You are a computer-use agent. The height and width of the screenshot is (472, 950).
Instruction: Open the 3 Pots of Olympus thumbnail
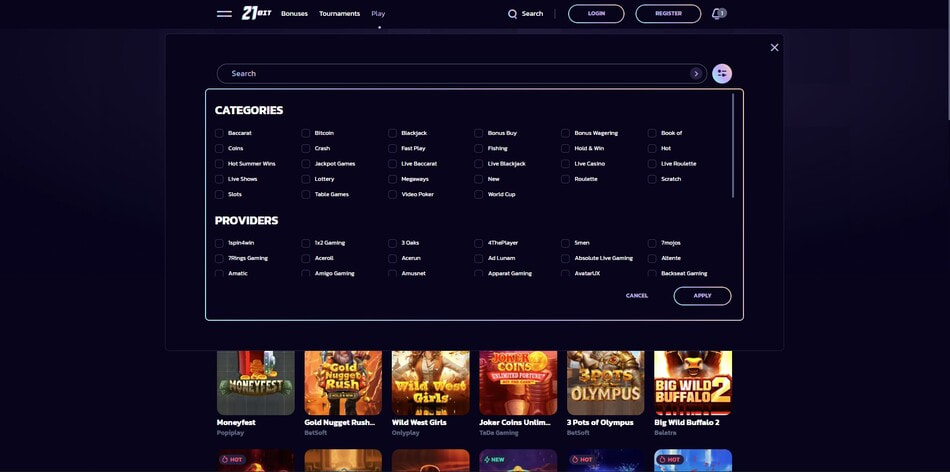point(605,383)
